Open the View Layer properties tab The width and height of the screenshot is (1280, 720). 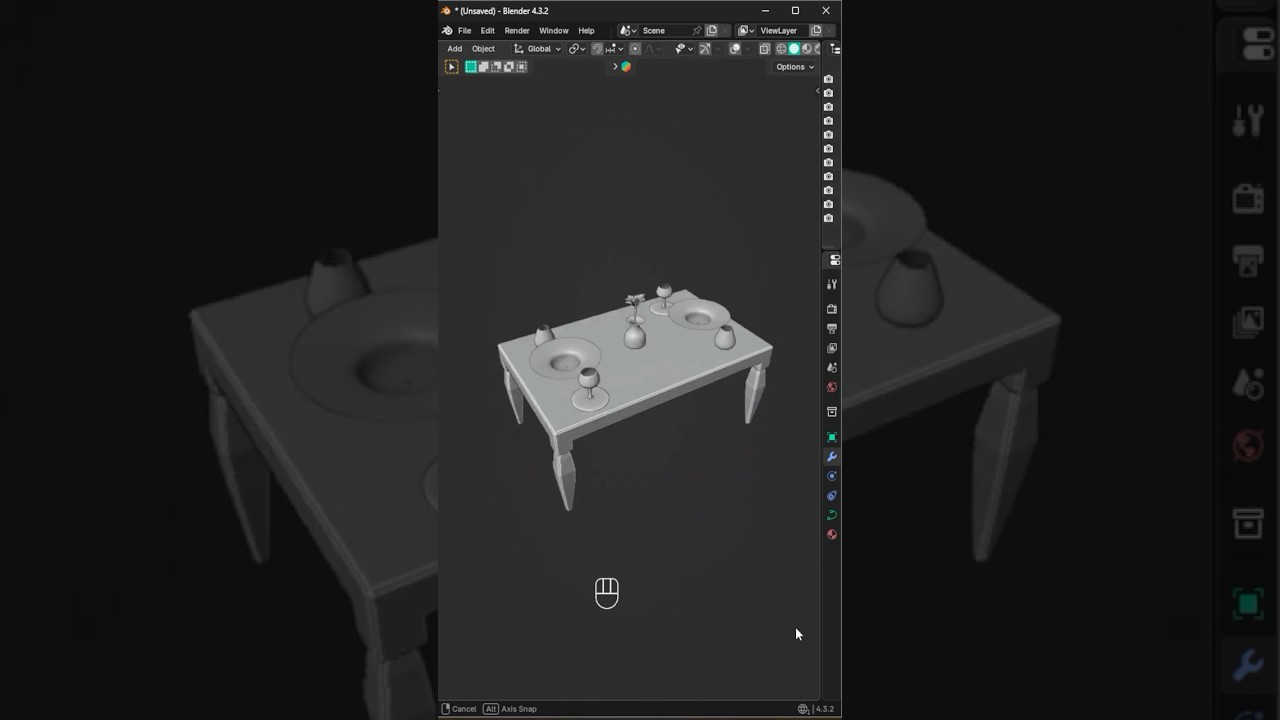coord(831,348)
